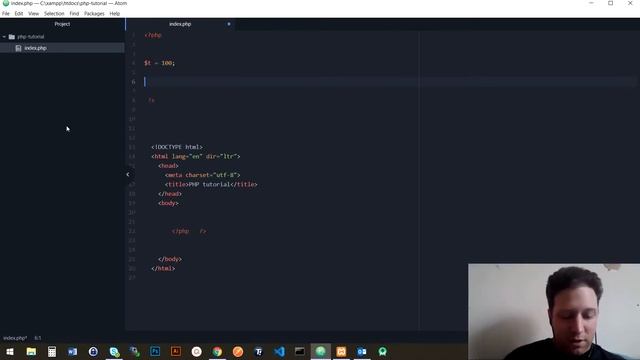Screen dimensions: 640x360
Task: Click the modified dot on index.php tab
Action: 229,24
